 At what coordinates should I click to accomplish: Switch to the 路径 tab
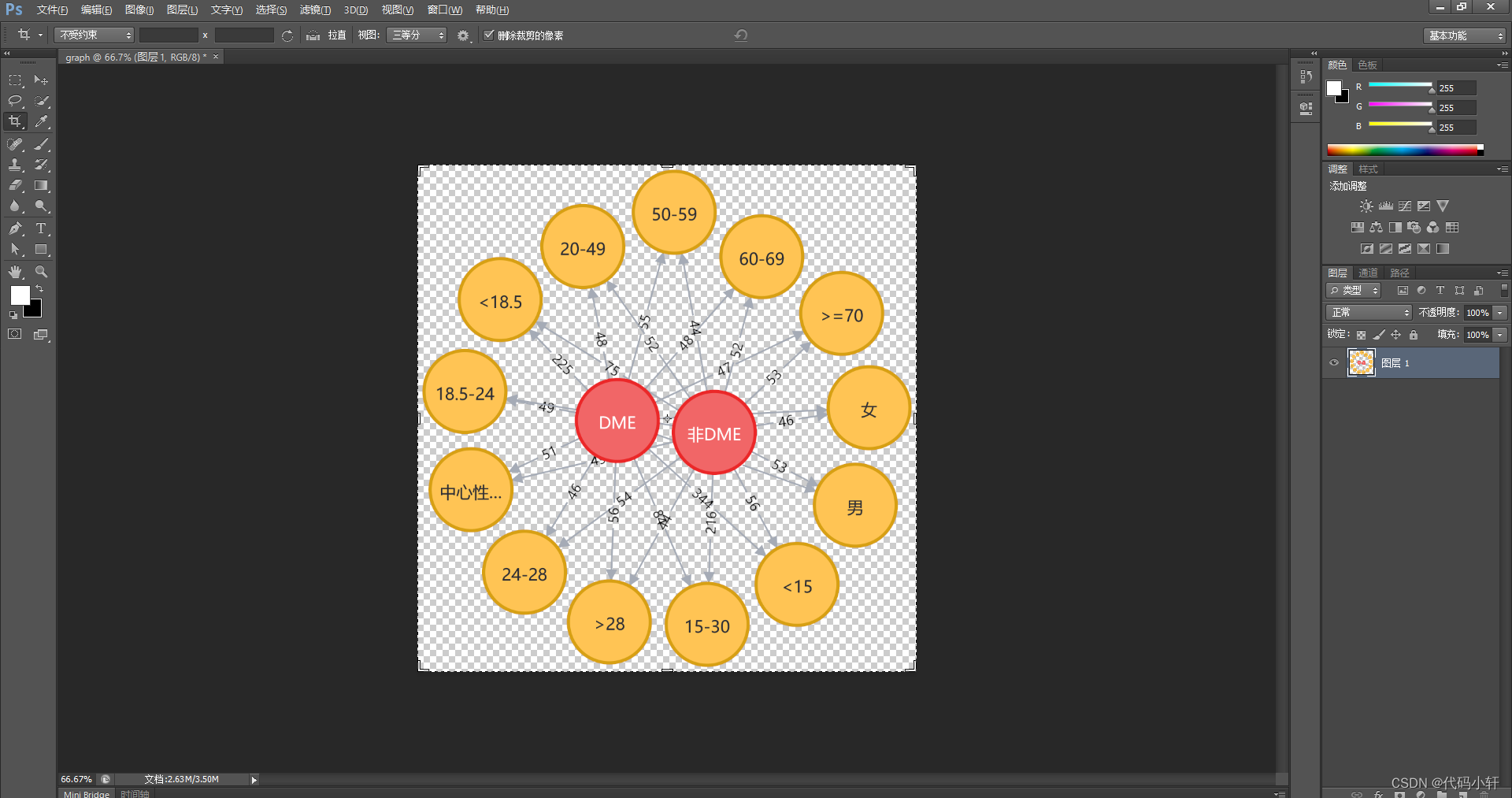(x=1399, y=273)
